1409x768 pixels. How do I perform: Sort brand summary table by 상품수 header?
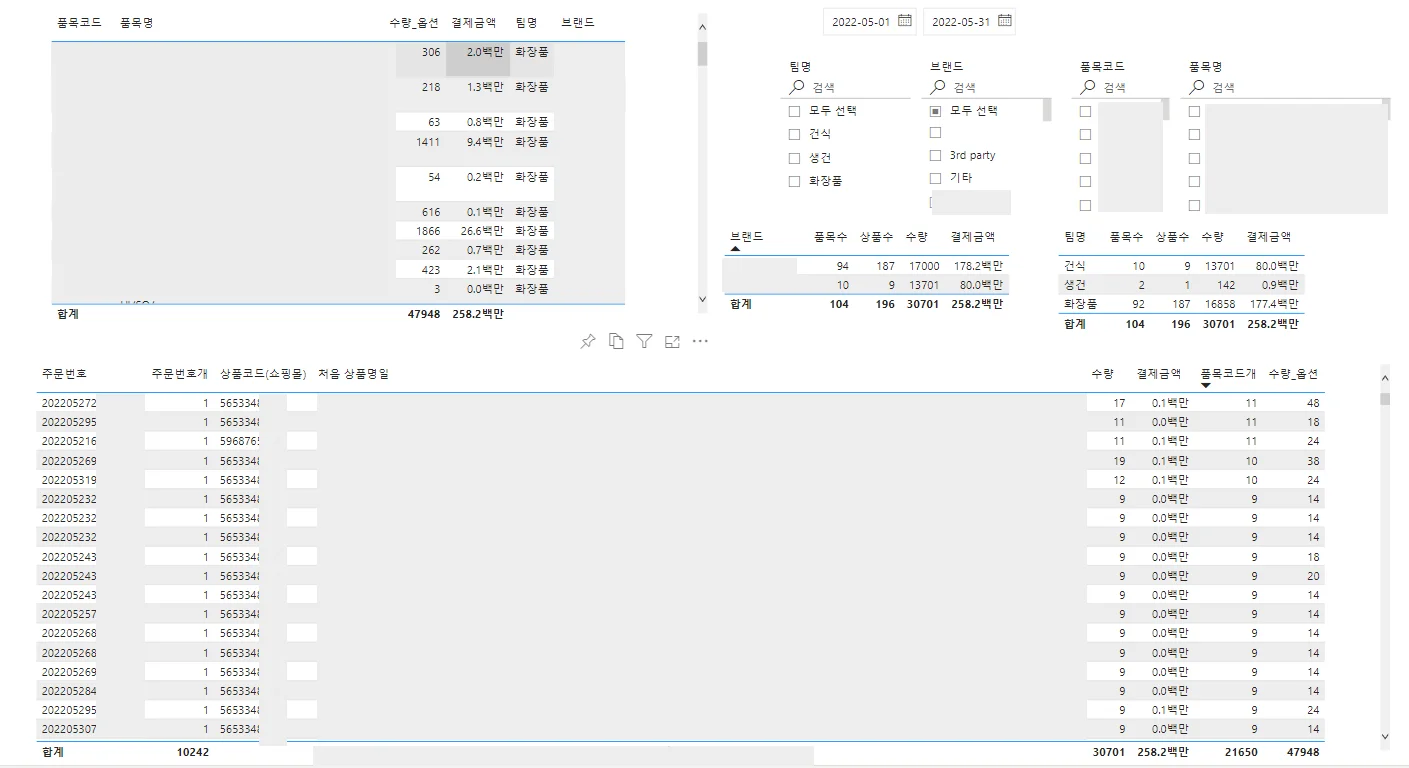(877, 237)
